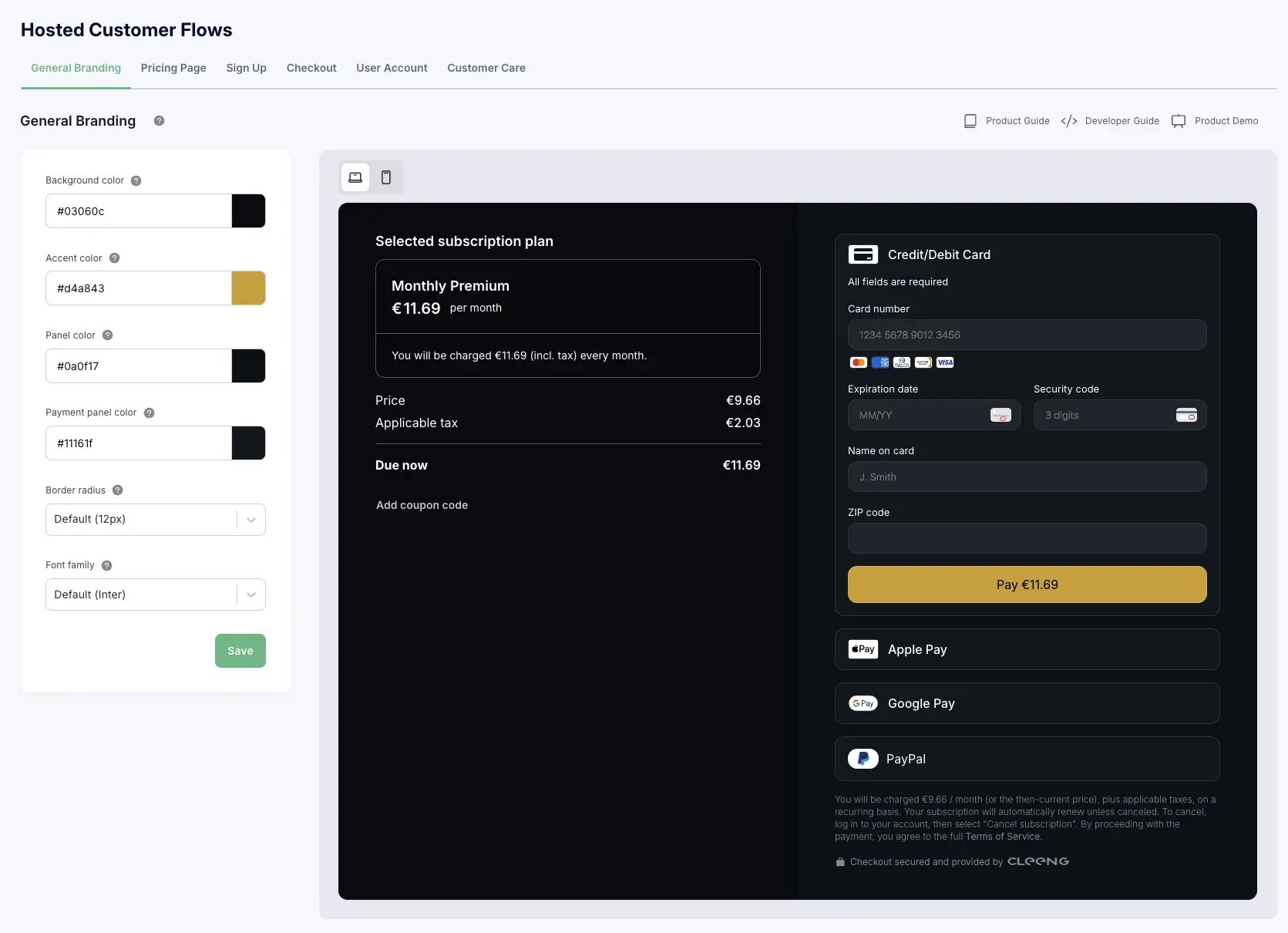Image resolution: width=1288 pixels, height=933 pixels.
Task: Click chevron arrow of Font family select
Action: click(x=251, y=594)
